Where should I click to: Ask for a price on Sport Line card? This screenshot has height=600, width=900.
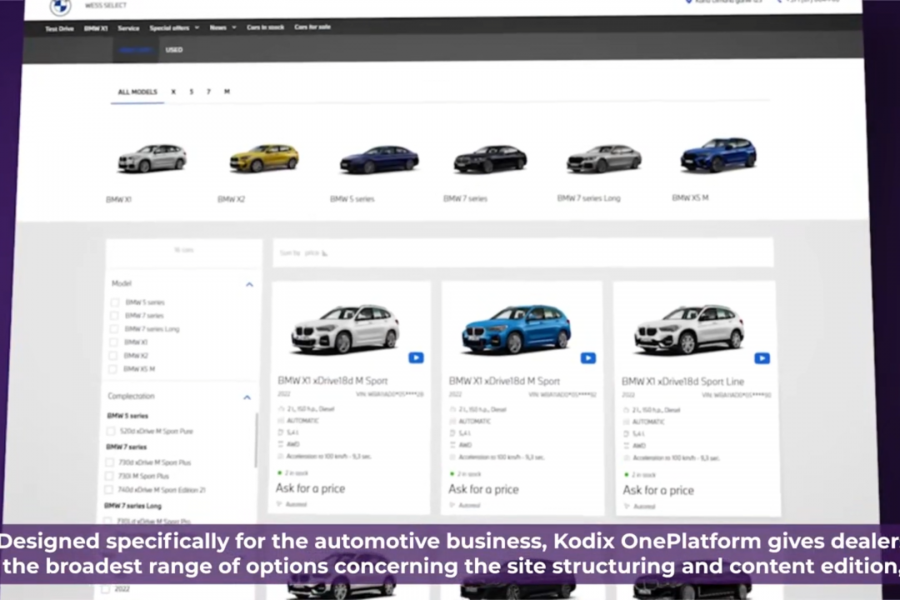coord(658,491)
